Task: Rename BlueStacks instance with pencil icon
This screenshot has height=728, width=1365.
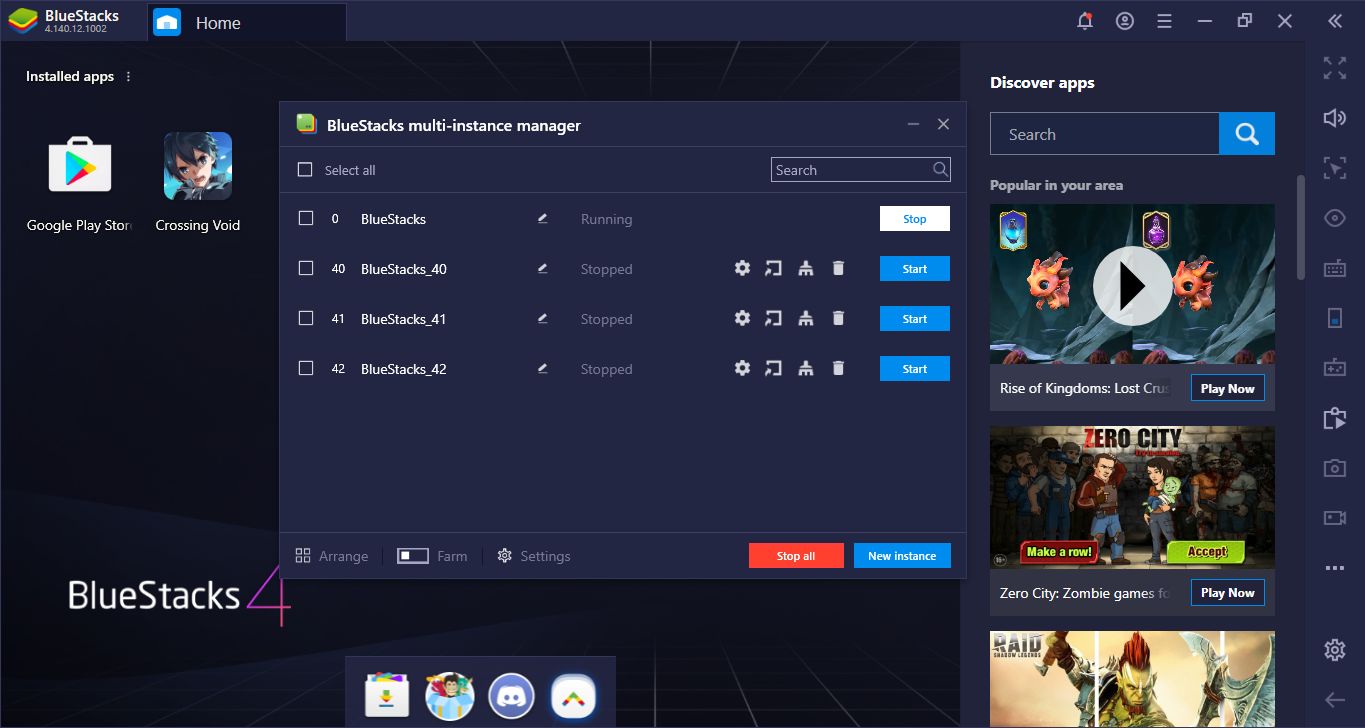Action: click(x=542, y=218)
